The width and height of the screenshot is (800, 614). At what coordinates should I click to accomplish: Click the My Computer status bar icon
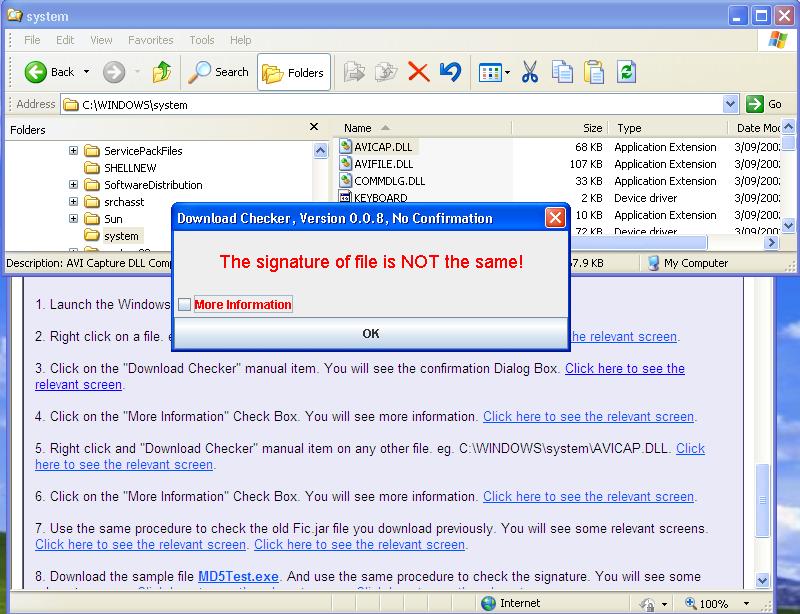(654, 263)
